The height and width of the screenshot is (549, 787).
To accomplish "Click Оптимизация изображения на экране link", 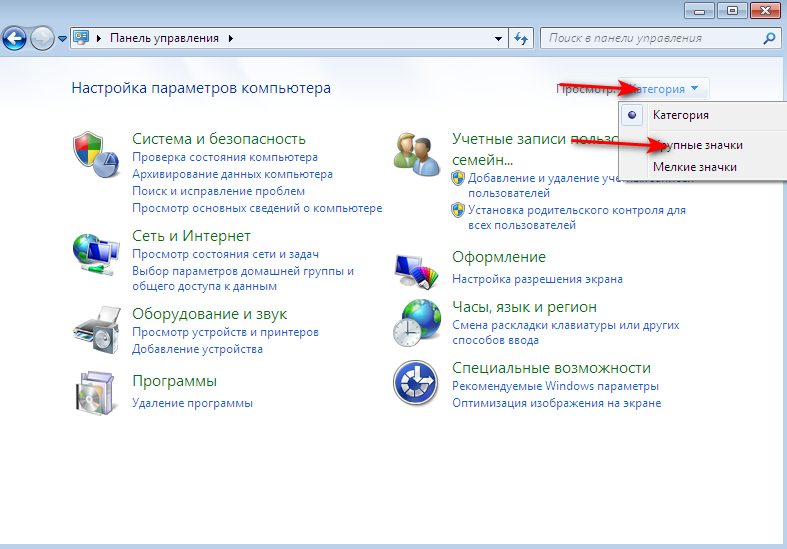I will click(x=557, y=403).
